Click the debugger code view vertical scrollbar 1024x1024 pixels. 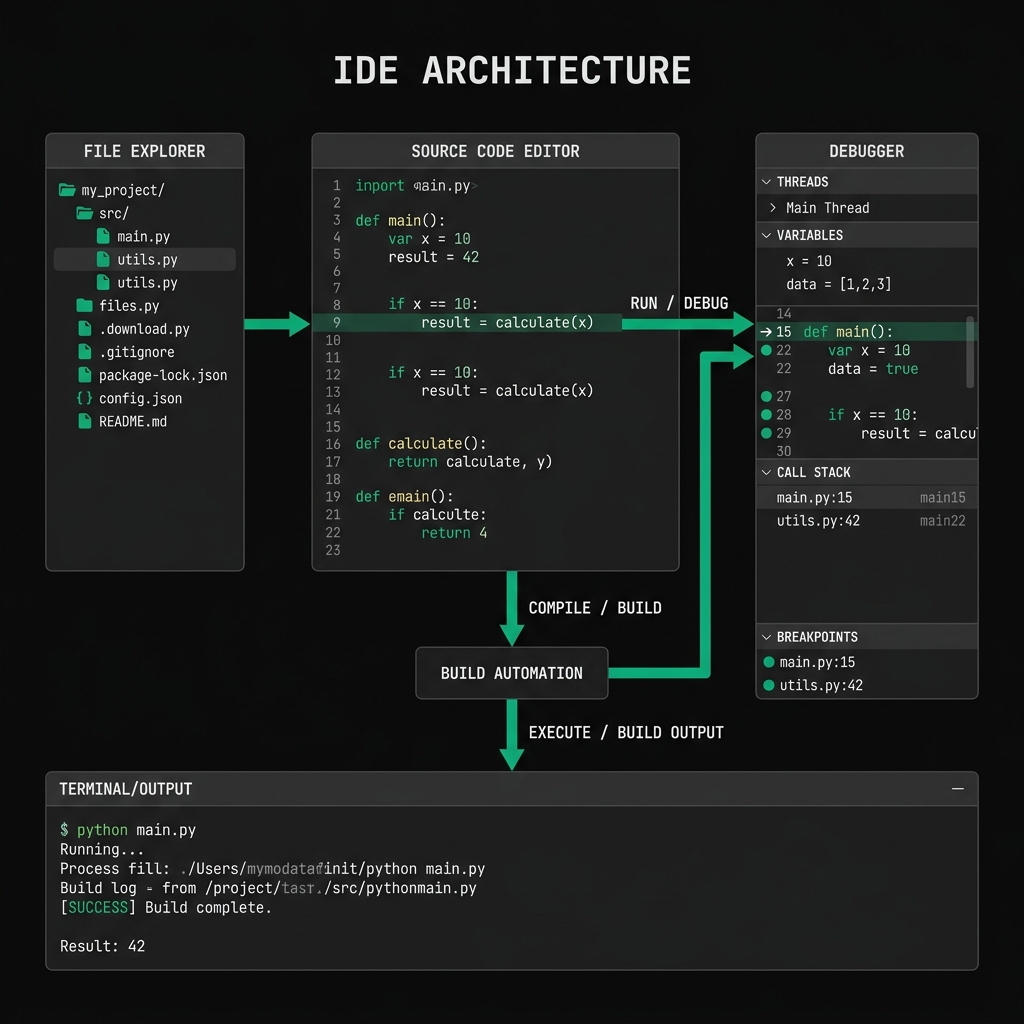pyautogui.click(x=970, y=352)
